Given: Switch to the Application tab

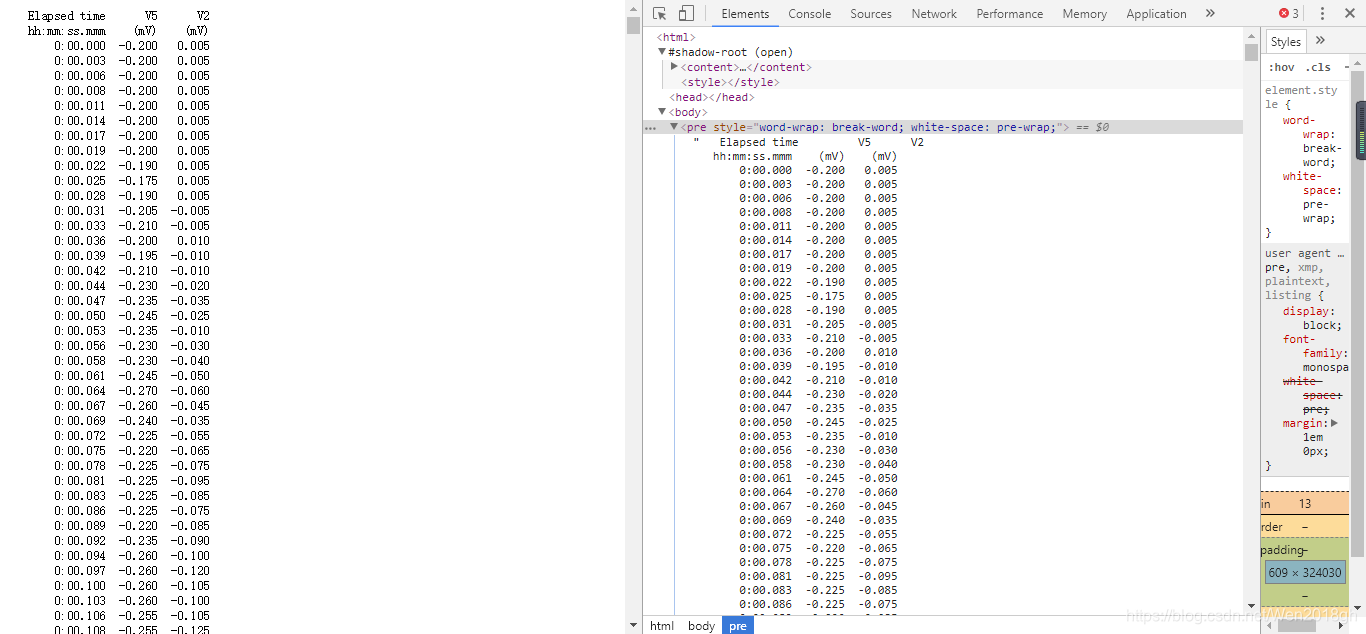Looking at the screenshot, I should point(1156,14).
